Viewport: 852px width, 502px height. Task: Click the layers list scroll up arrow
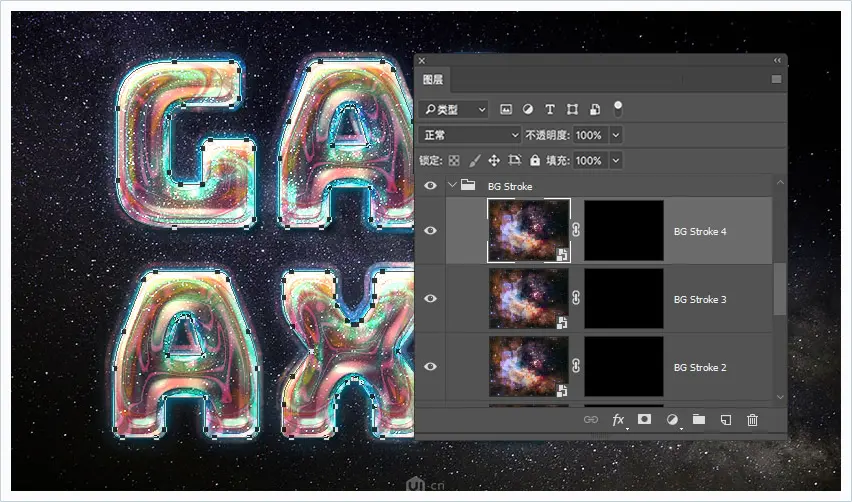tap(780, 183)
